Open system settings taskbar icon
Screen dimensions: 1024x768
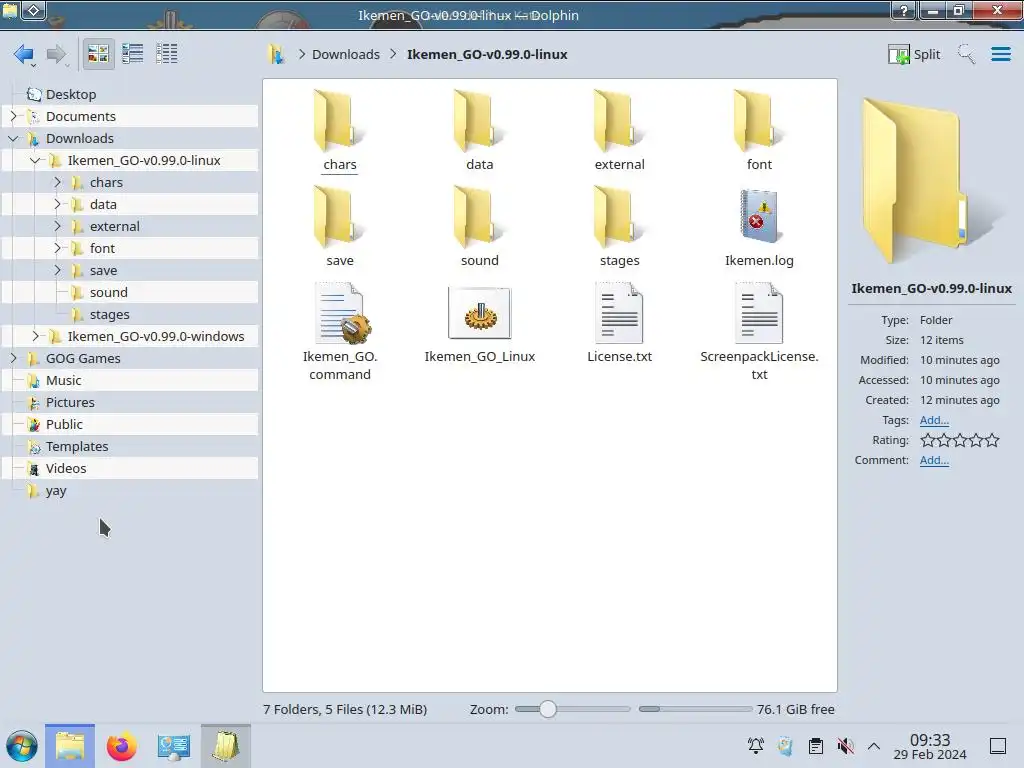(x=174, y=746)
